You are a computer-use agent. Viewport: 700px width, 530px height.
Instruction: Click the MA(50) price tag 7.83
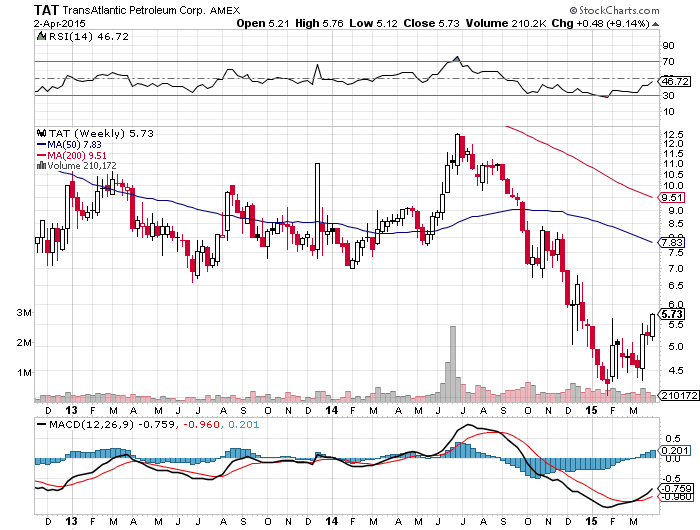pyautogui.click(x=671, y=242)
